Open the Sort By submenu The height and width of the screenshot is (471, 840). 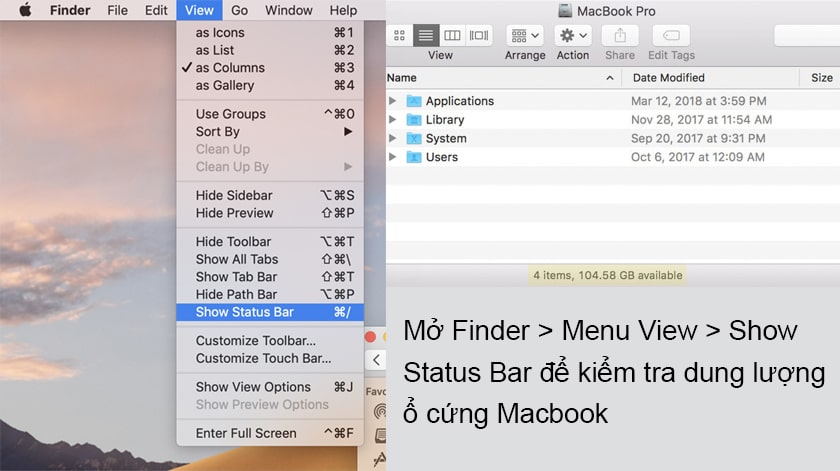point(270,131)
